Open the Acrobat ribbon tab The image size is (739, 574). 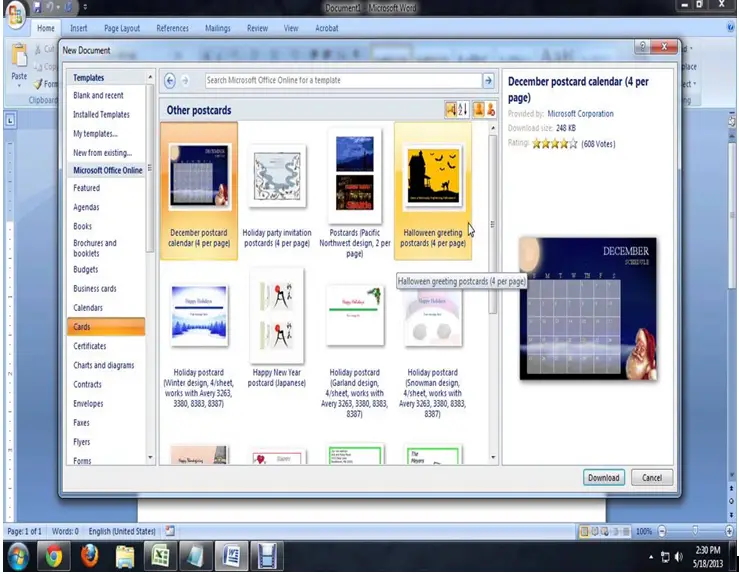[x=327, y=28]
